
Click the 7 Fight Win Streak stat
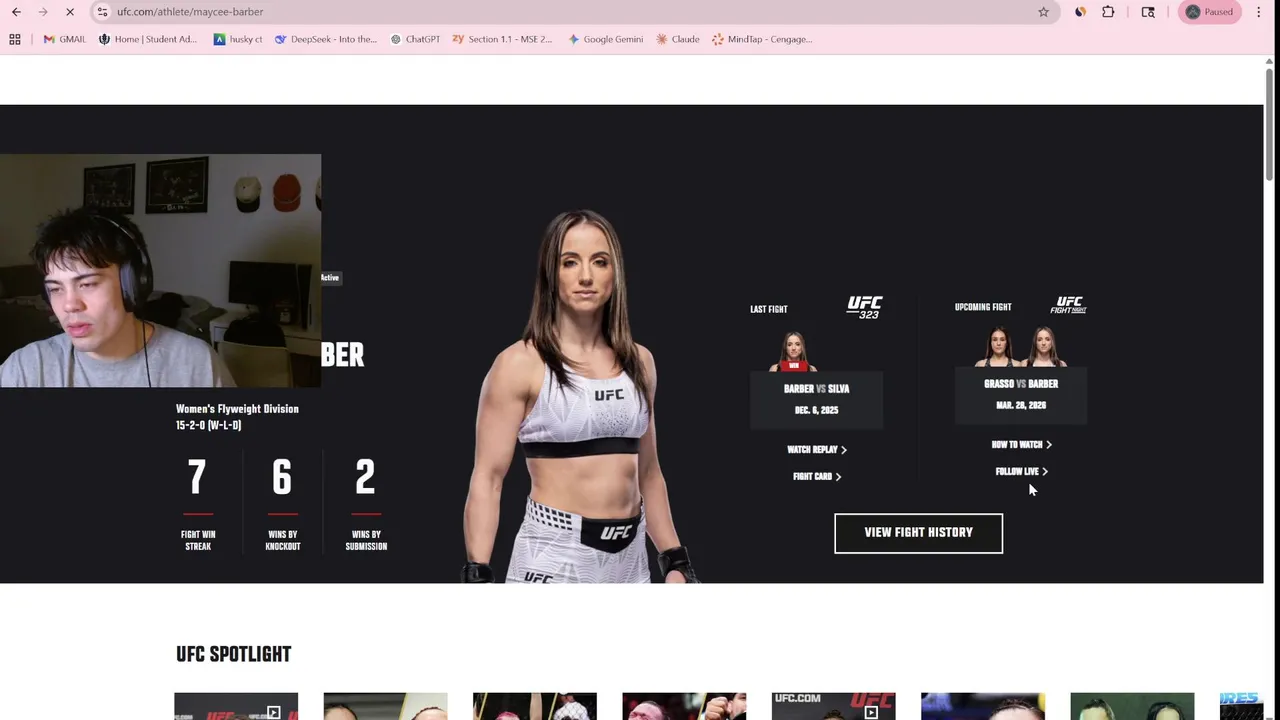[198, 505]
